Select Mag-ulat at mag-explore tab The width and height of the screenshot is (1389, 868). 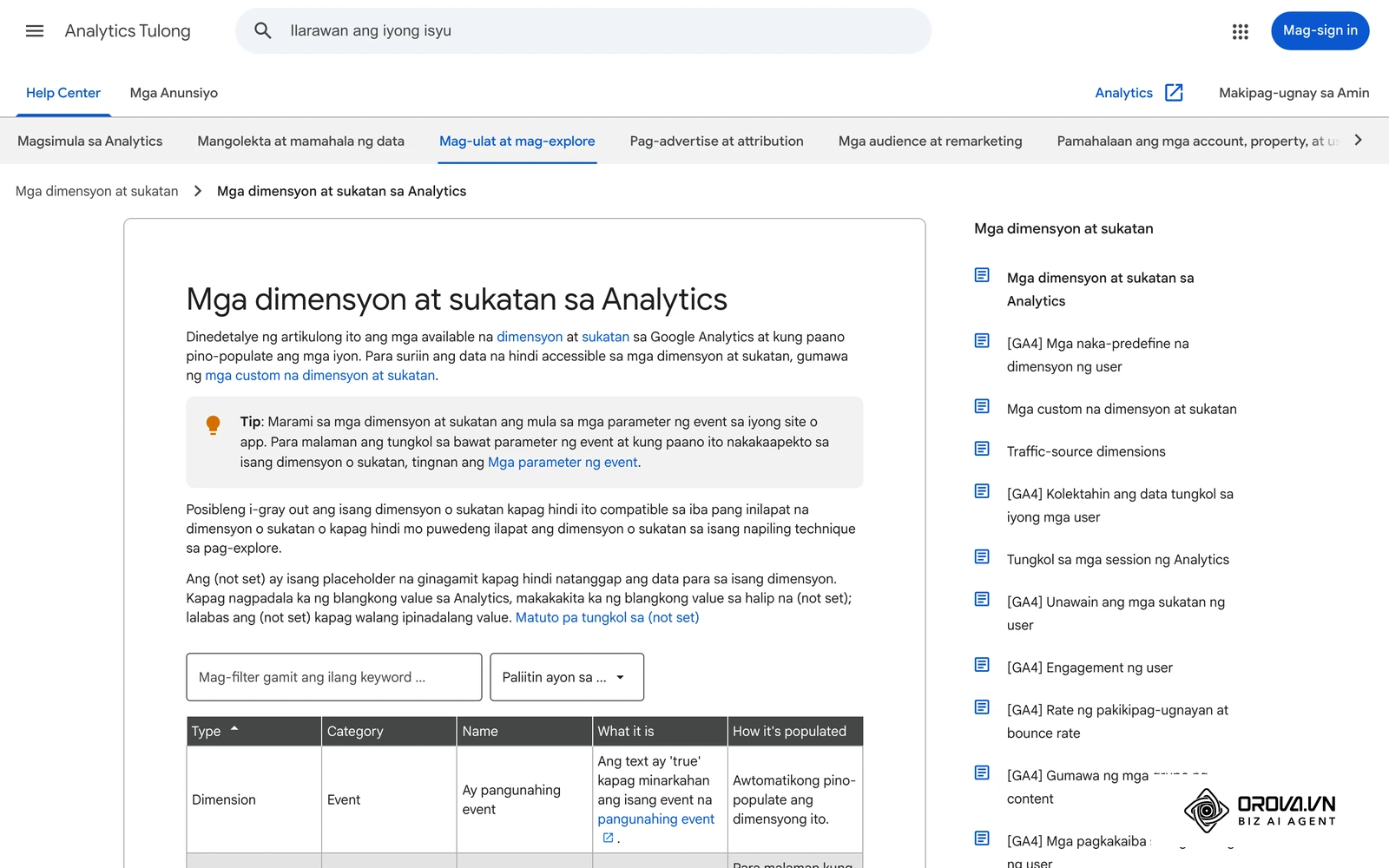pyautogui.click(x=517, y=141)
